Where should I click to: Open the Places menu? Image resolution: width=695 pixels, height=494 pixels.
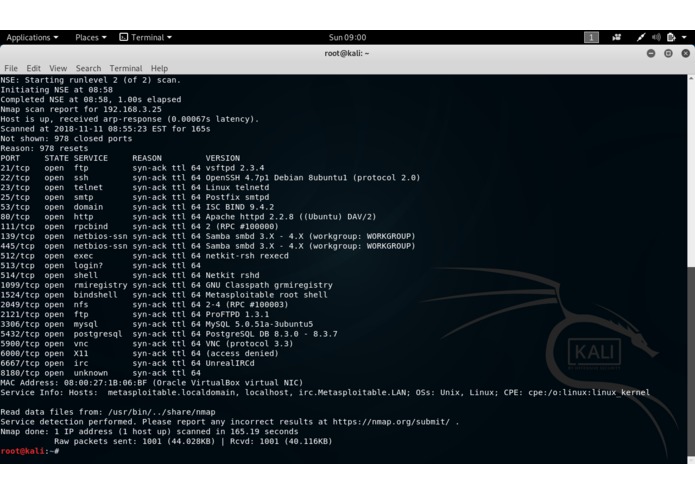tap(91, 38)
